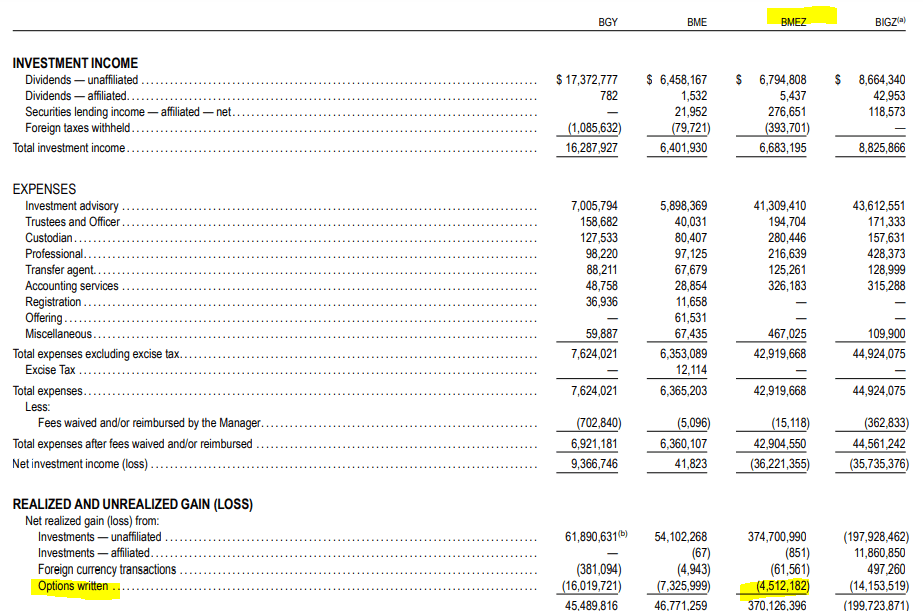Click BGY realized gain total 45,489,816

point(591,605)
